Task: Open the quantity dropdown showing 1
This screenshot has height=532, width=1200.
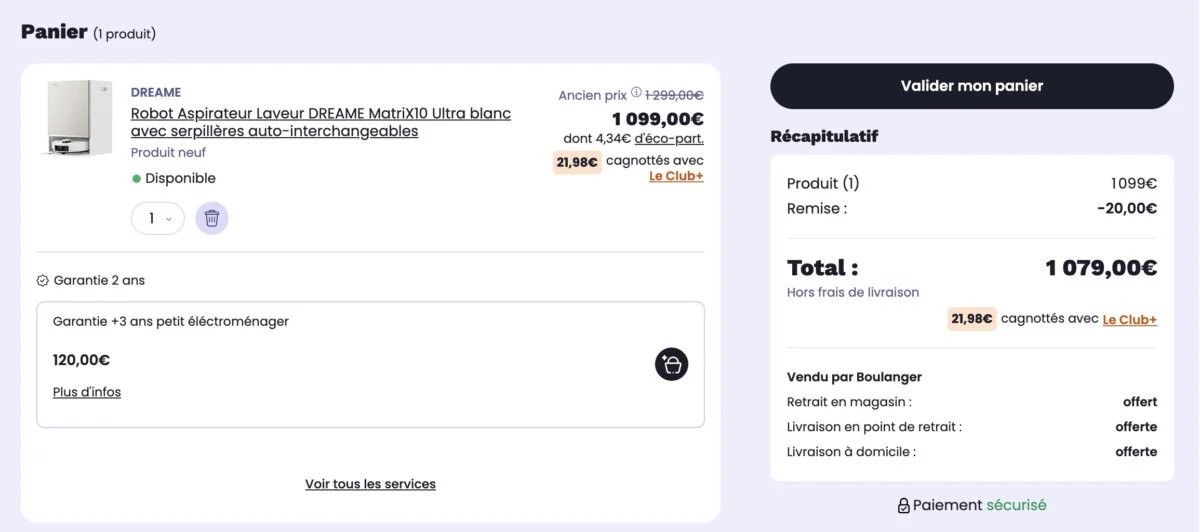Action: point(158,218)
